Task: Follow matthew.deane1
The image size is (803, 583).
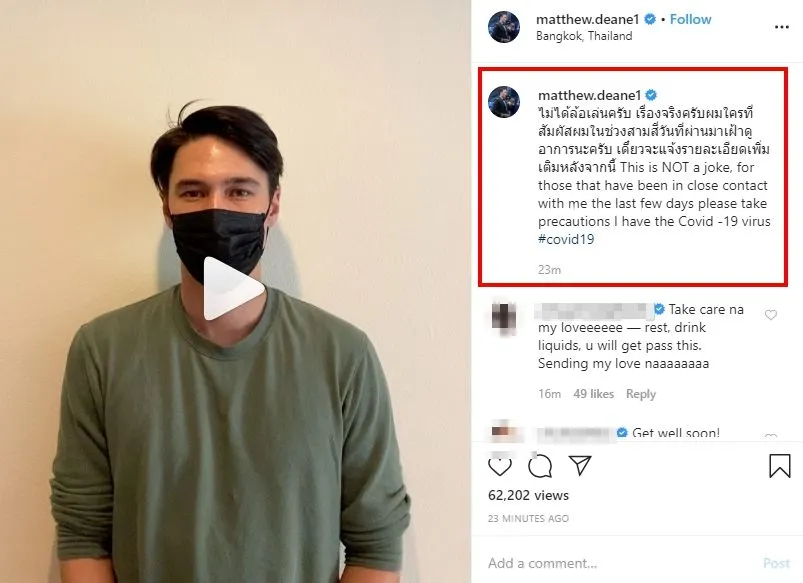Action: pyautogui.click(x=690, y=19)
